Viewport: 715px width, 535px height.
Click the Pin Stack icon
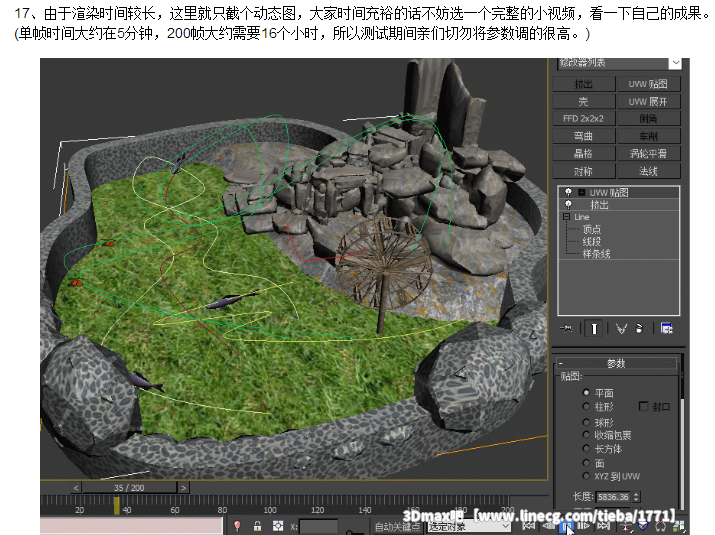pyautogui.click(x=567, y=327)
